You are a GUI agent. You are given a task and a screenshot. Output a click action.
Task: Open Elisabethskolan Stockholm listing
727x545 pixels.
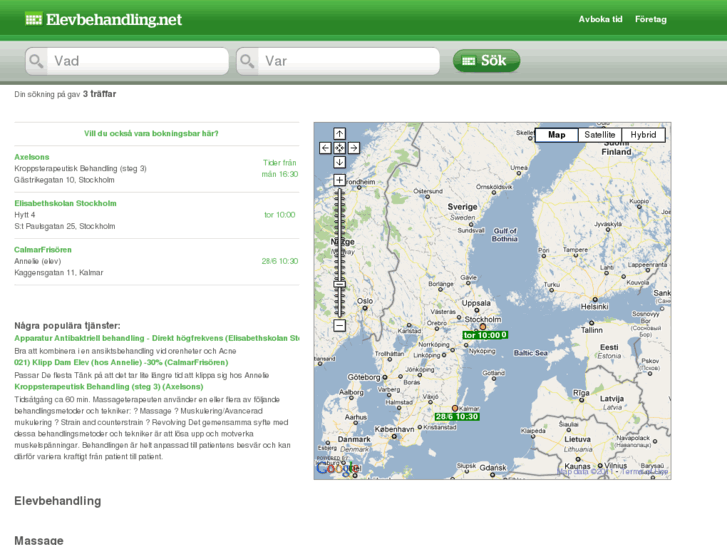coord(65,203)
